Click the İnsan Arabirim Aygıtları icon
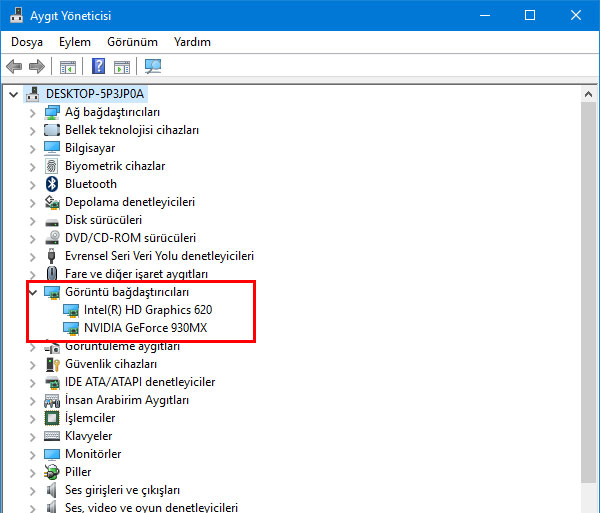The image size is (600, 513). coord(52,400)
